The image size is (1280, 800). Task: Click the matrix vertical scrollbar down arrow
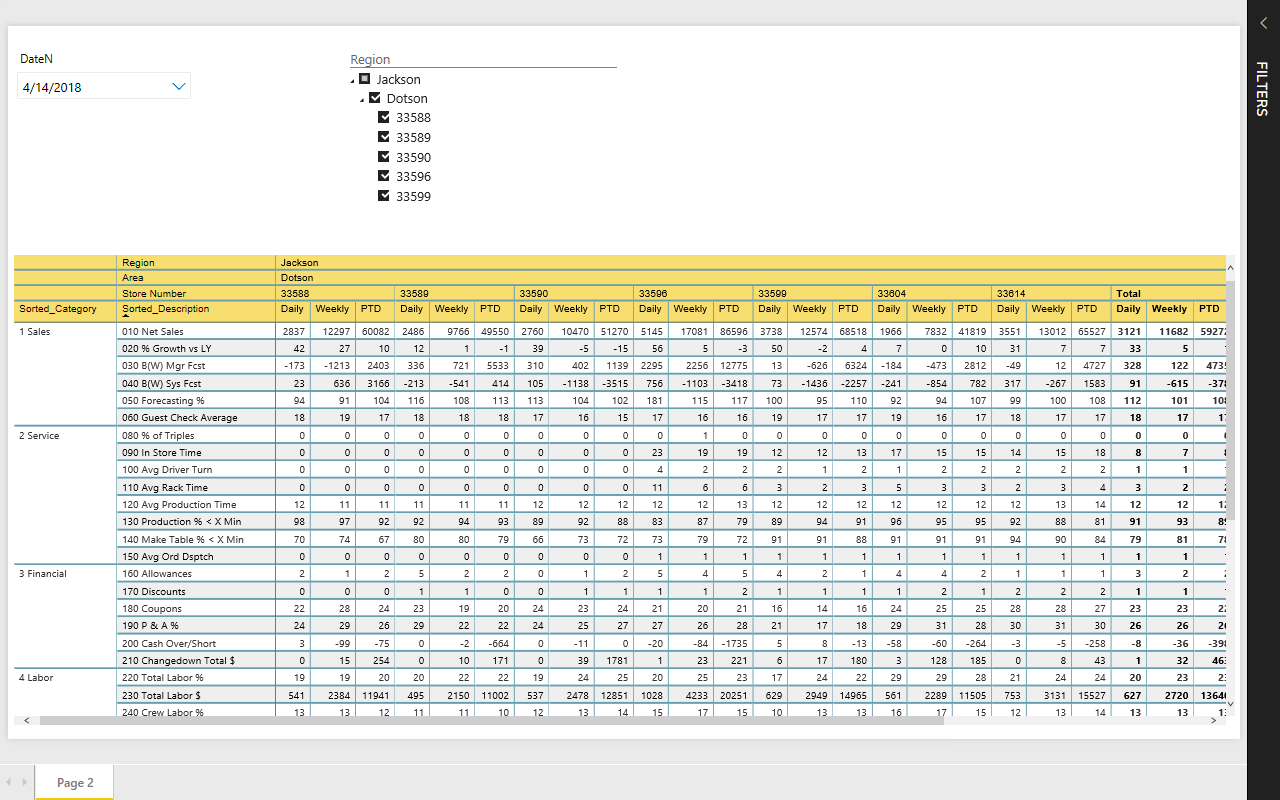click(1230, 704)
